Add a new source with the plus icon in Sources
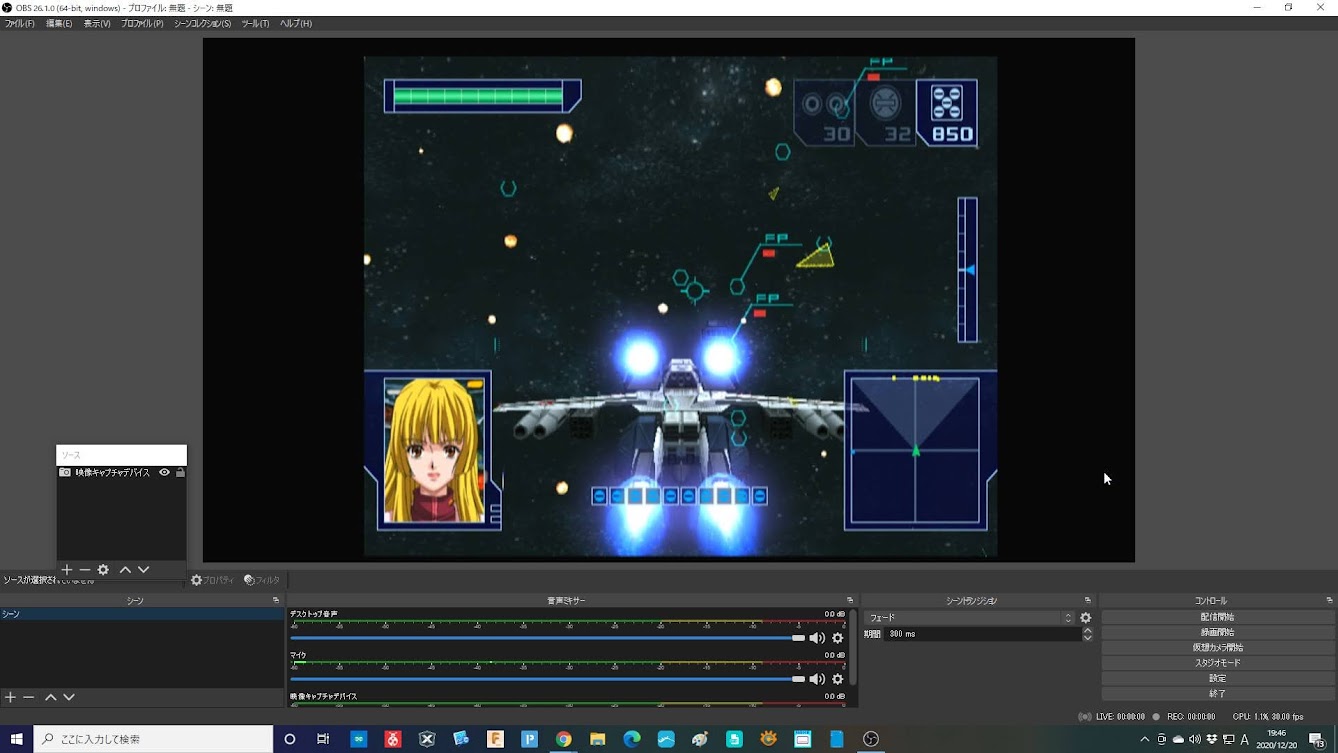This screenshot has height=753, width=1338. [x=66, y=570]
